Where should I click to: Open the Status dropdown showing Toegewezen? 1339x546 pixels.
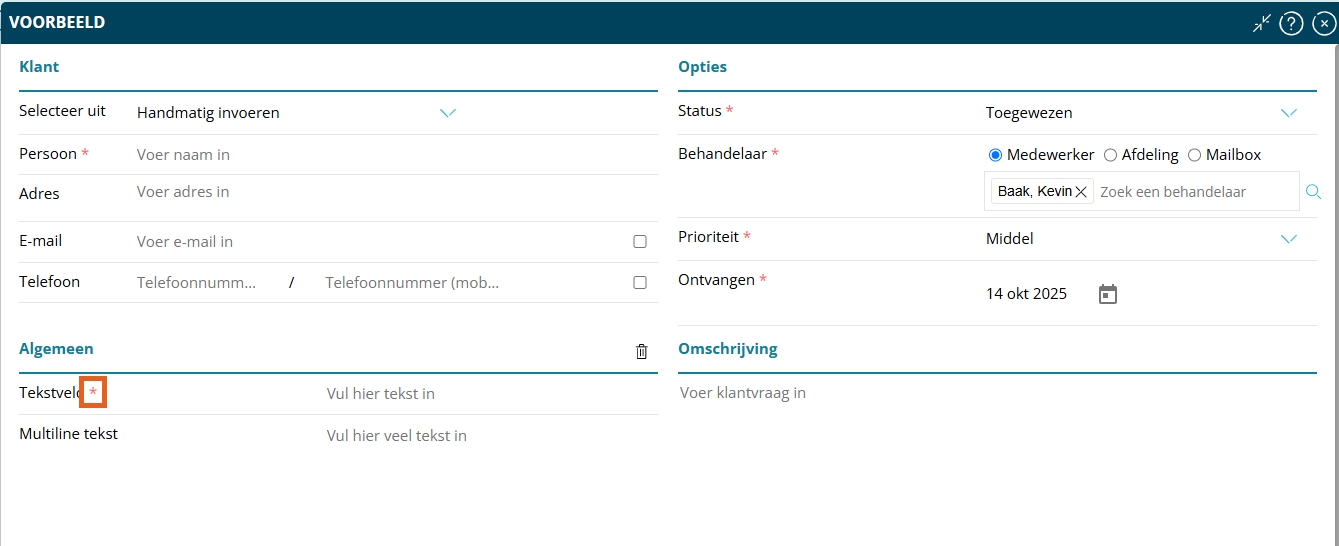tap(1288, 113)
